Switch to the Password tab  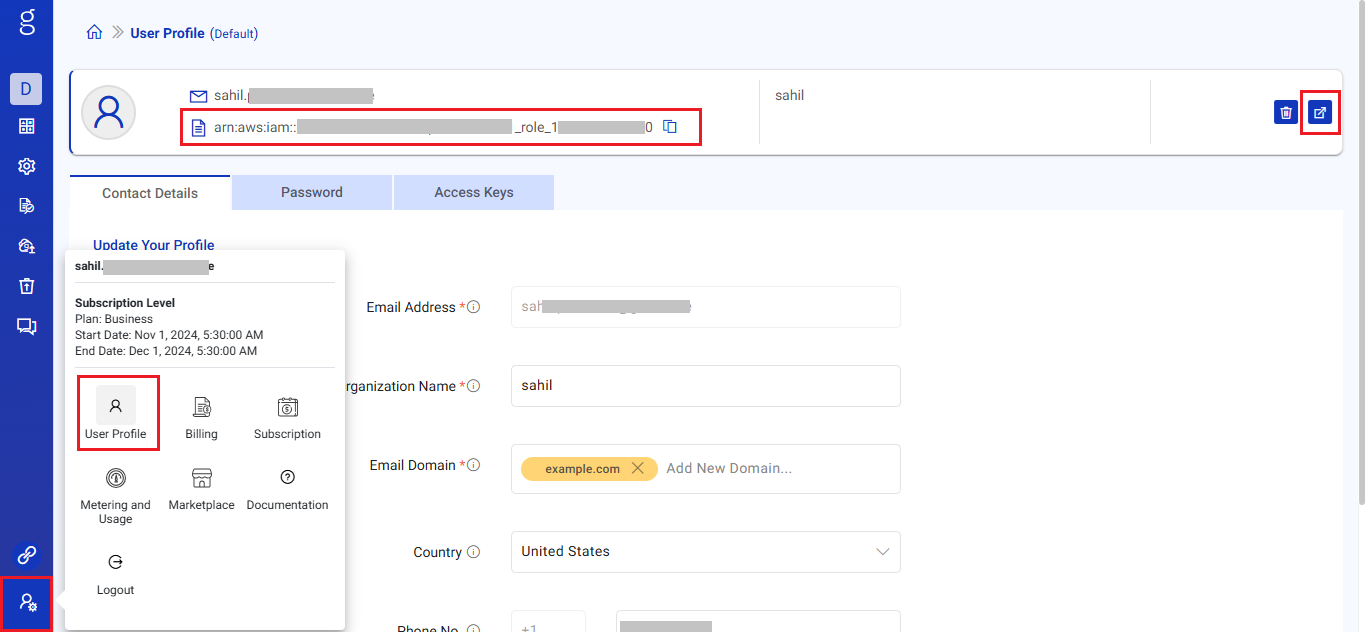(x=312, y=193)
